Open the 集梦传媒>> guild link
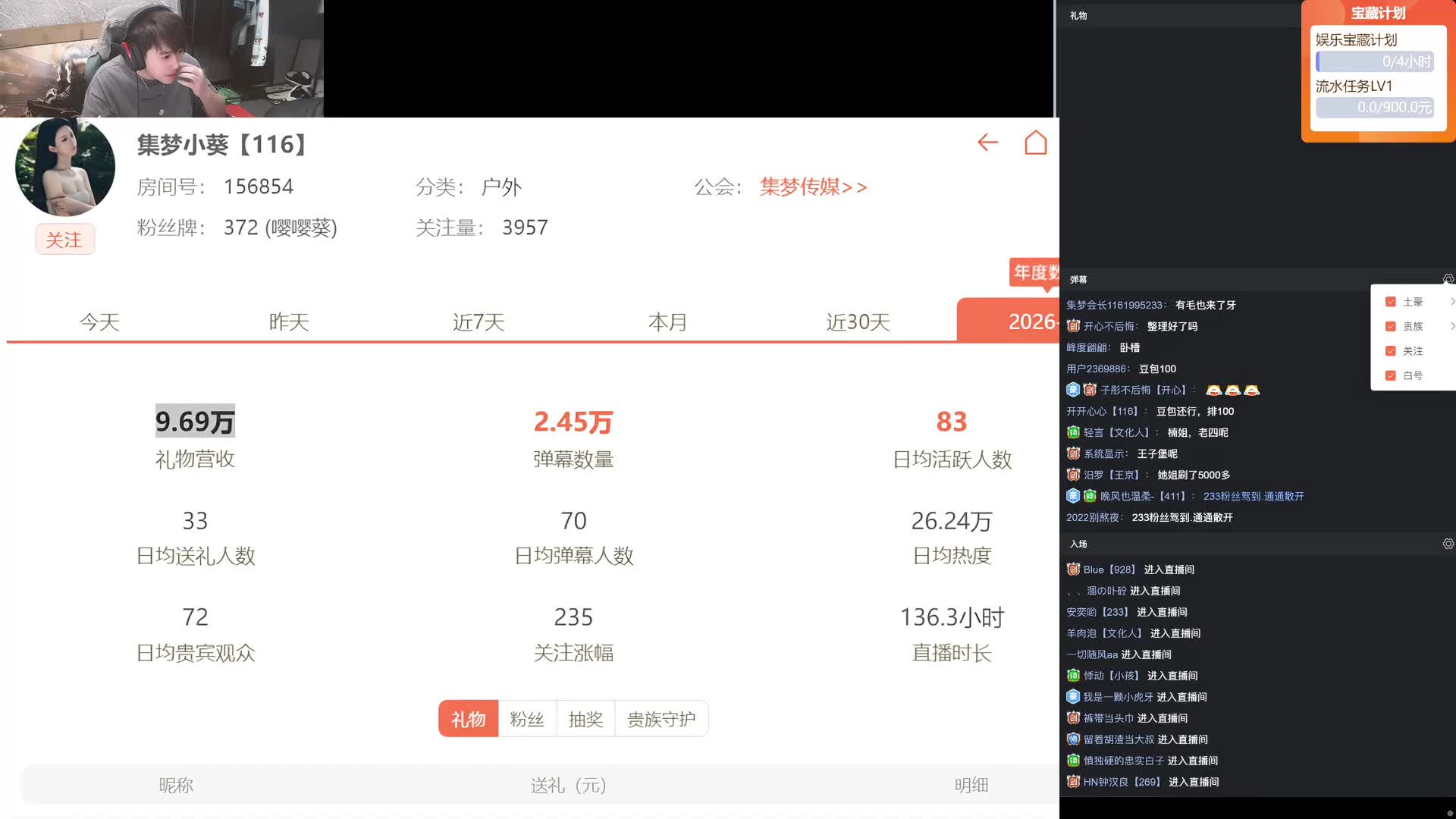Image resolution: width=1456 pixels, height=819 pixels. [x=813, y=187]
